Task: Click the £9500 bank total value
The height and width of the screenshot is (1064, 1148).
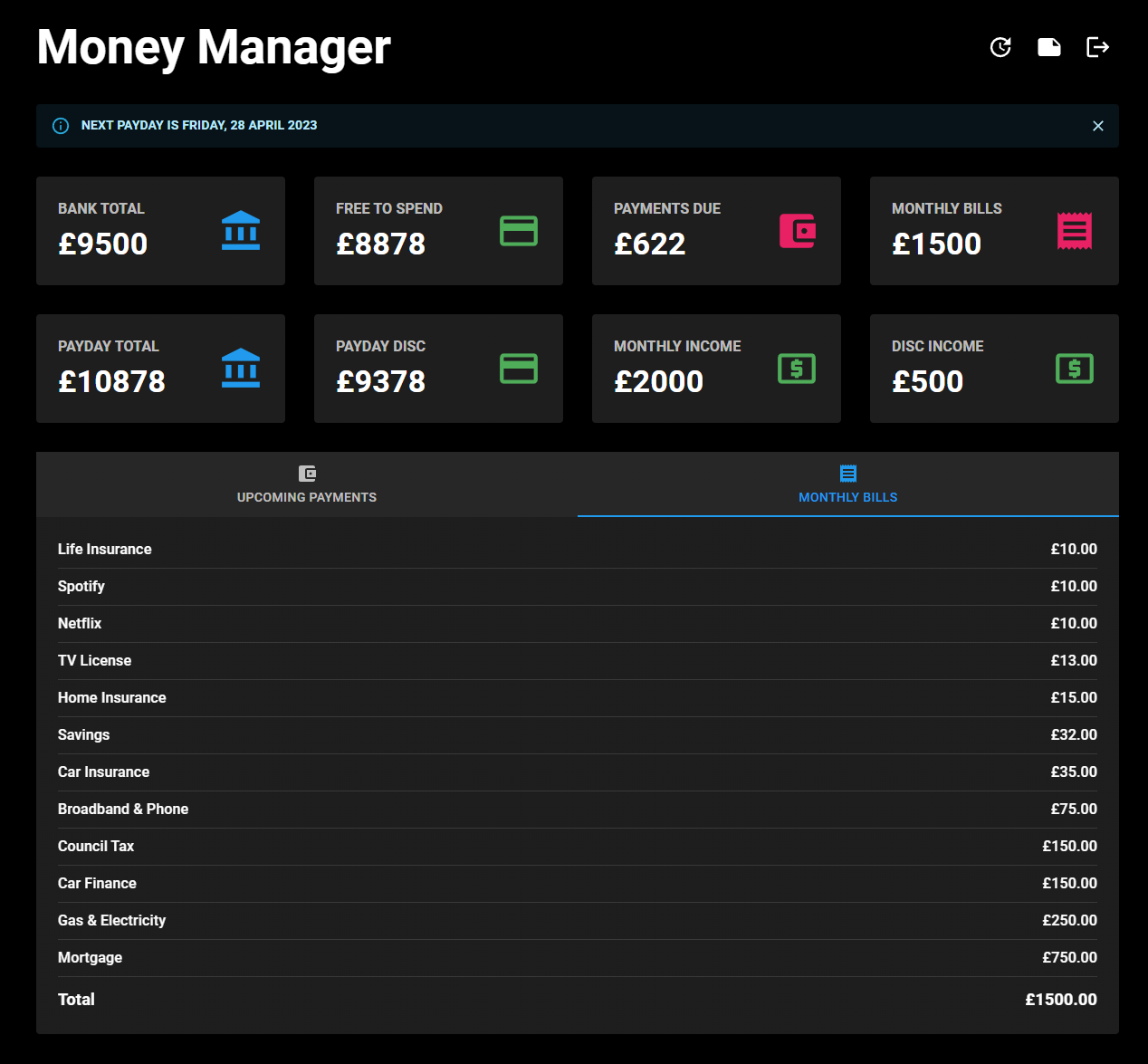Action: (103, 244)
